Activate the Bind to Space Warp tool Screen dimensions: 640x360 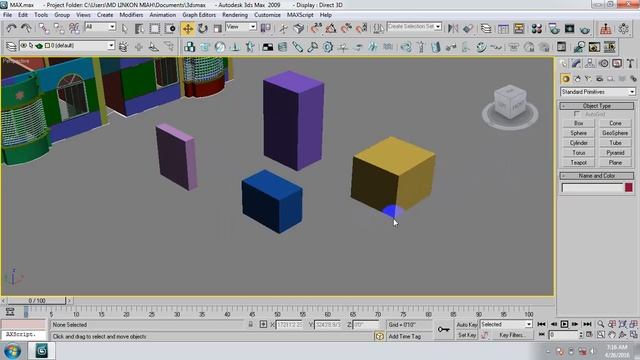pyautogui.click(x=74, y=28)
